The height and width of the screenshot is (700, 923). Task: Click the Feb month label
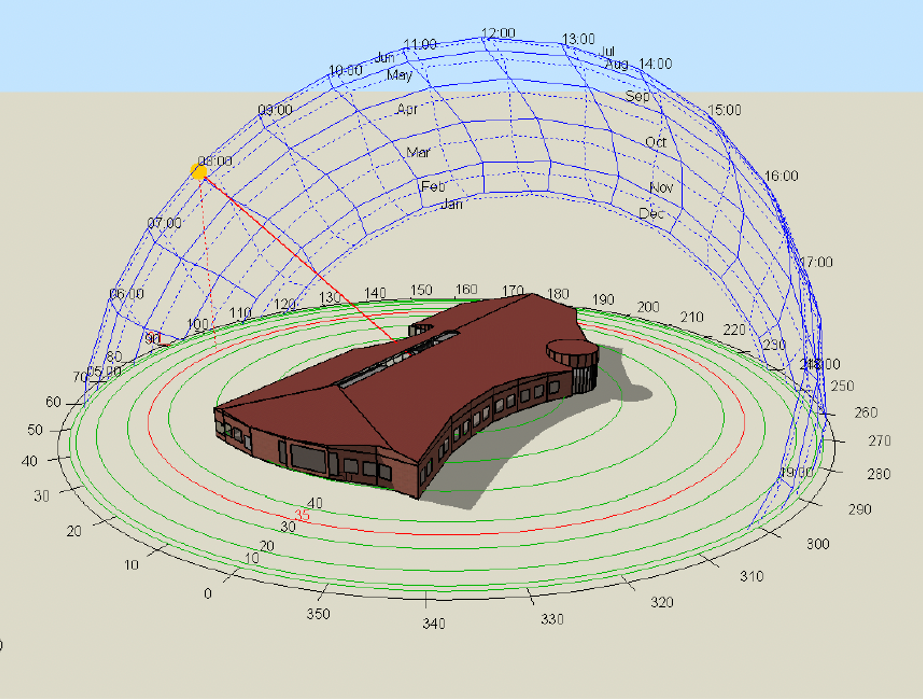tap(433, 187)
